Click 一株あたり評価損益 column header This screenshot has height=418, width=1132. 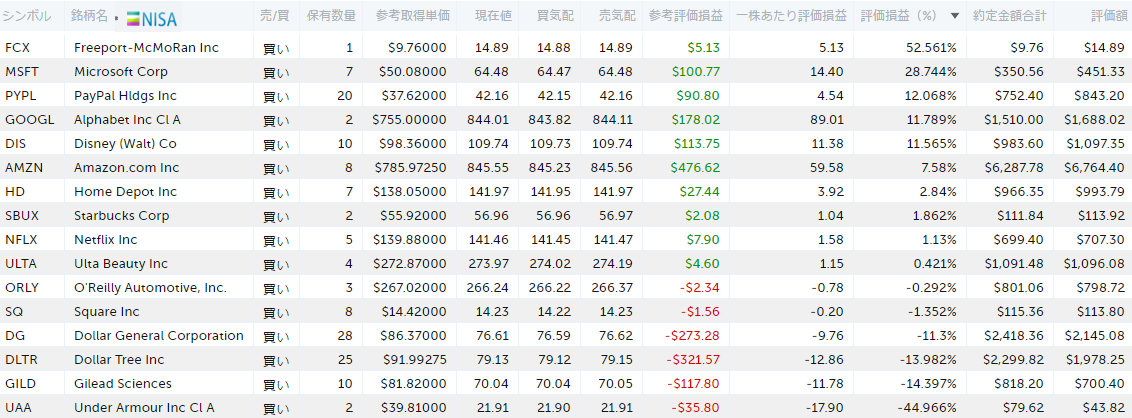tap(793, 15)
